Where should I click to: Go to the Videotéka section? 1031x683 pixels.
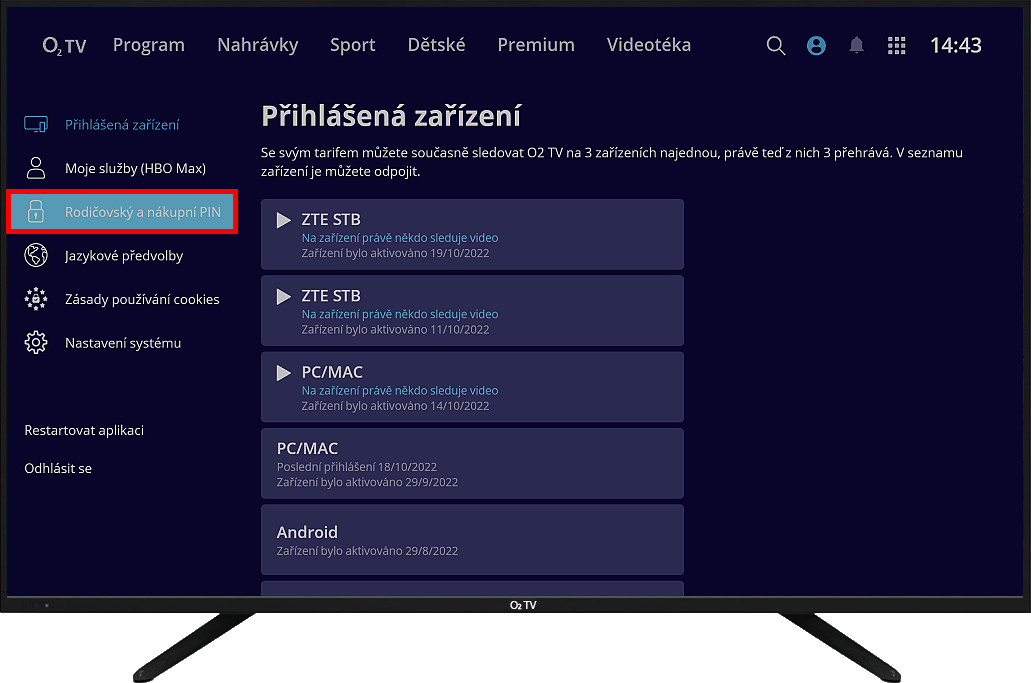pos(648,45)
